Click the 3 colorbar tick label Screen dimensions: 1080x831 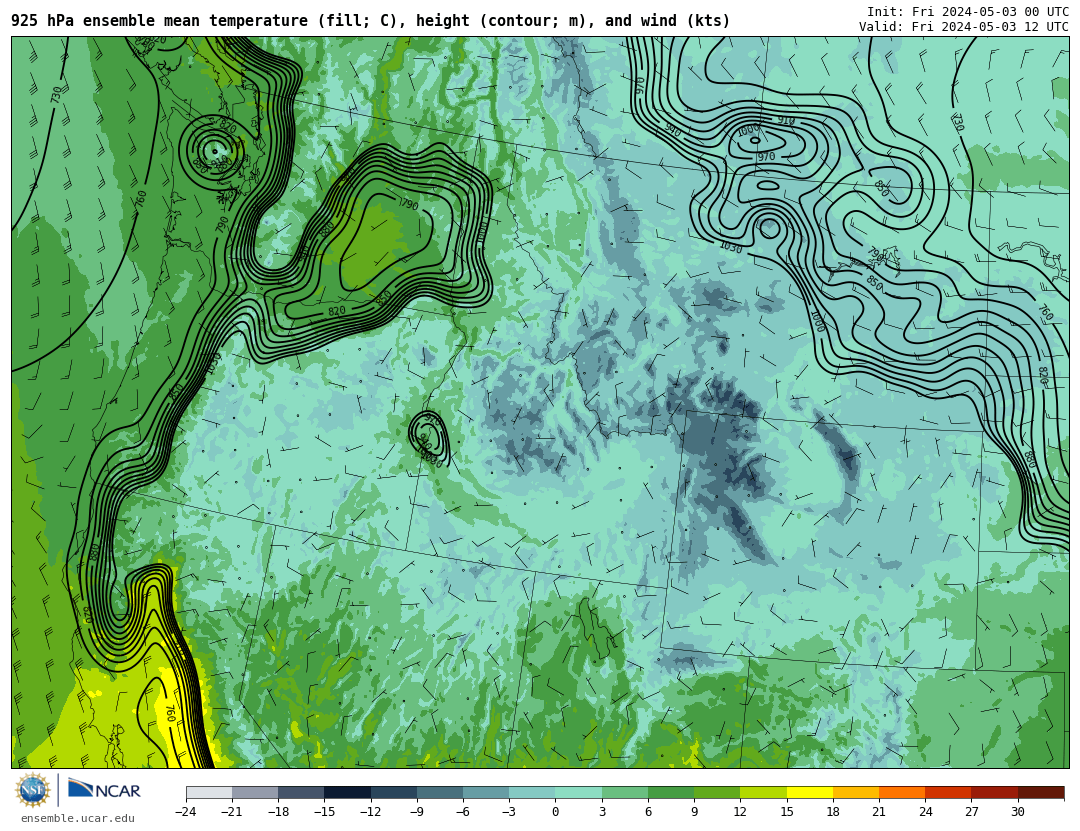pos(602,812)
